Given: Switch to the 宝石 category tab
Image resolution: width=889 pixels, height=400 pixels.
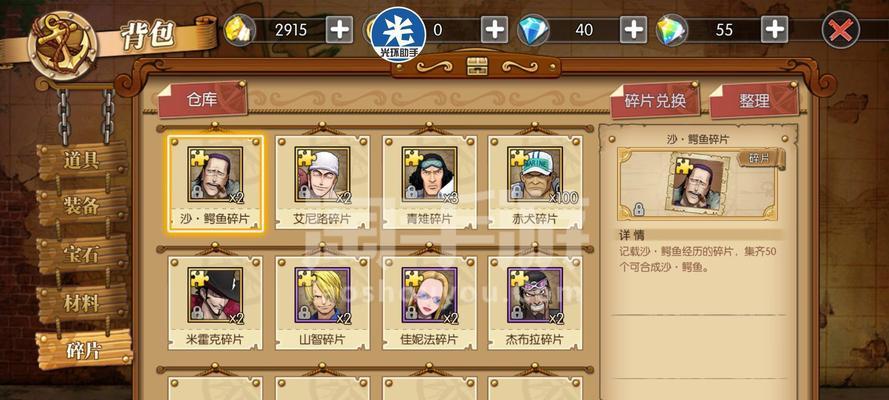Looking at the screenshot, I should click(x=82, y=255).
